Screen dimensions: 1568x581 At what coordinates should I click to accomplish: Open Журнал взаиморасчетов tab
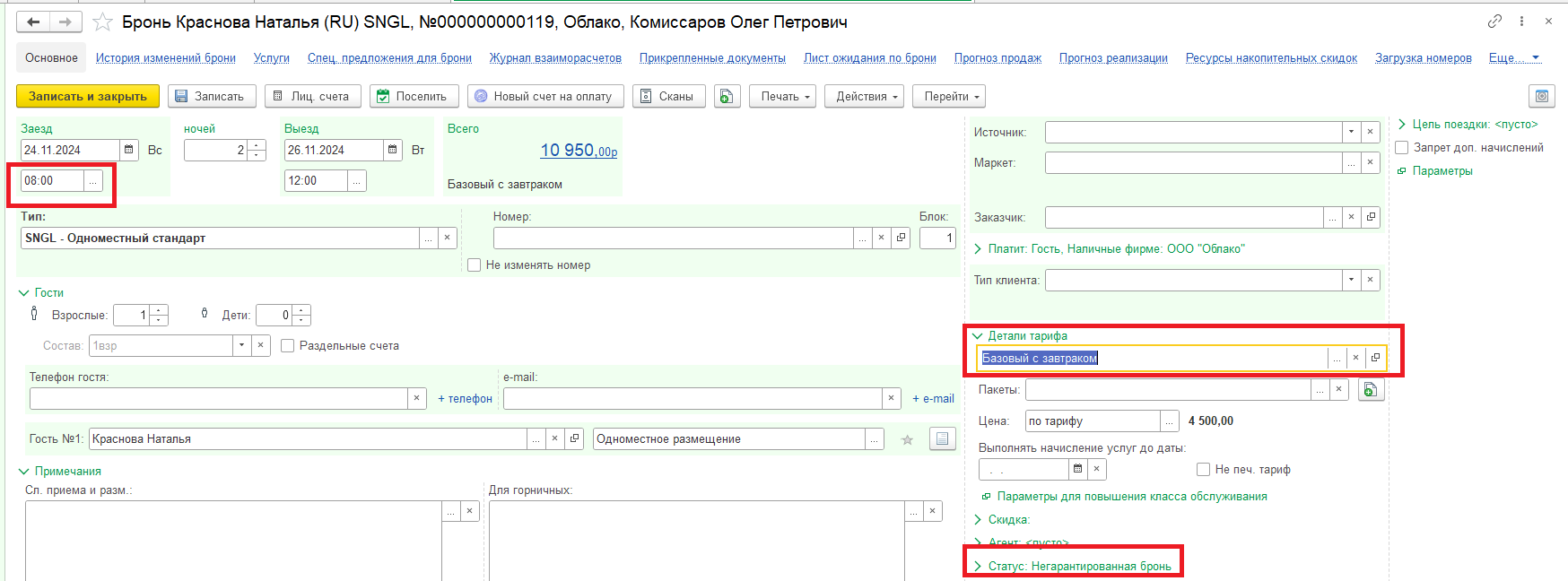click(x=555, y=57)
